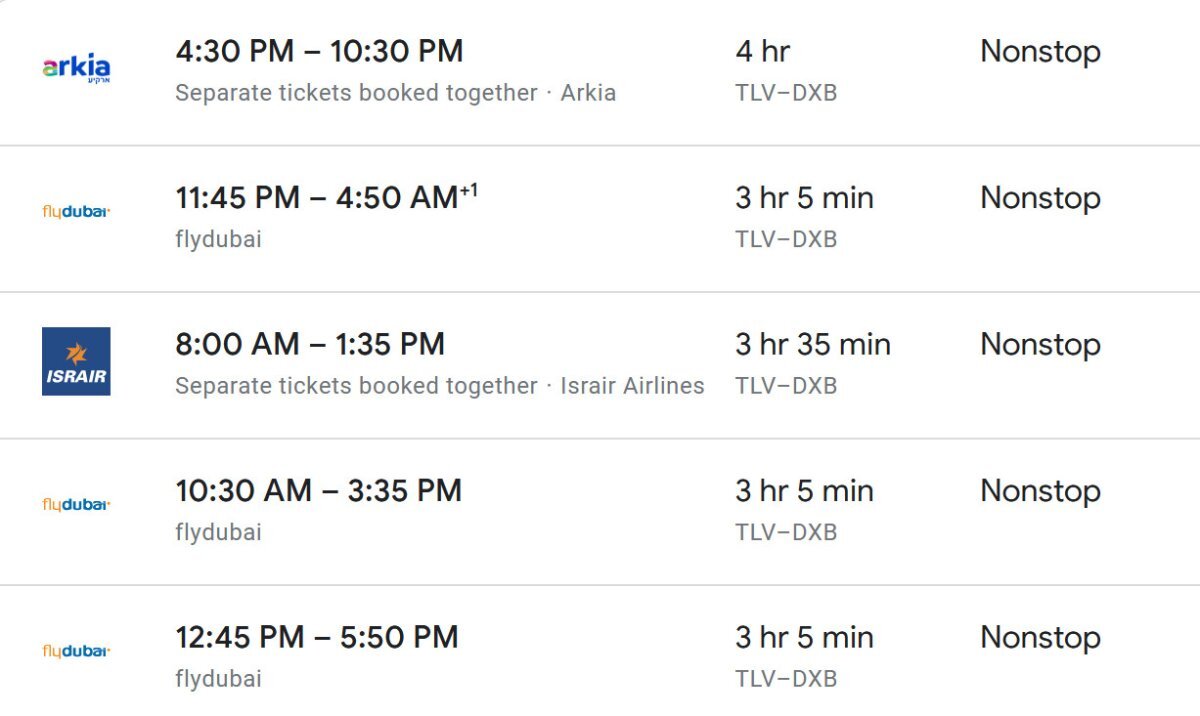1200x716 pixels.
Task: Click Nonstop label on the Arkia flight
Action: click(1040, 51)
